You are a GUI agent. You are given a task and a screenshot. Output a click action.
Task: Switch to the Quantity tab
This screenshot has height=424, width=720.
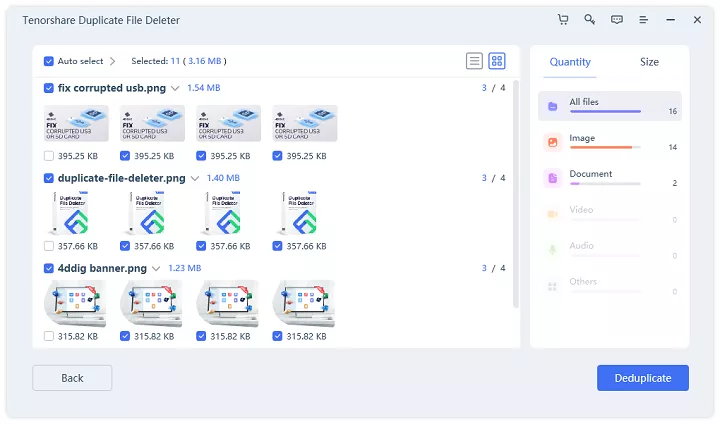[570, 62]
